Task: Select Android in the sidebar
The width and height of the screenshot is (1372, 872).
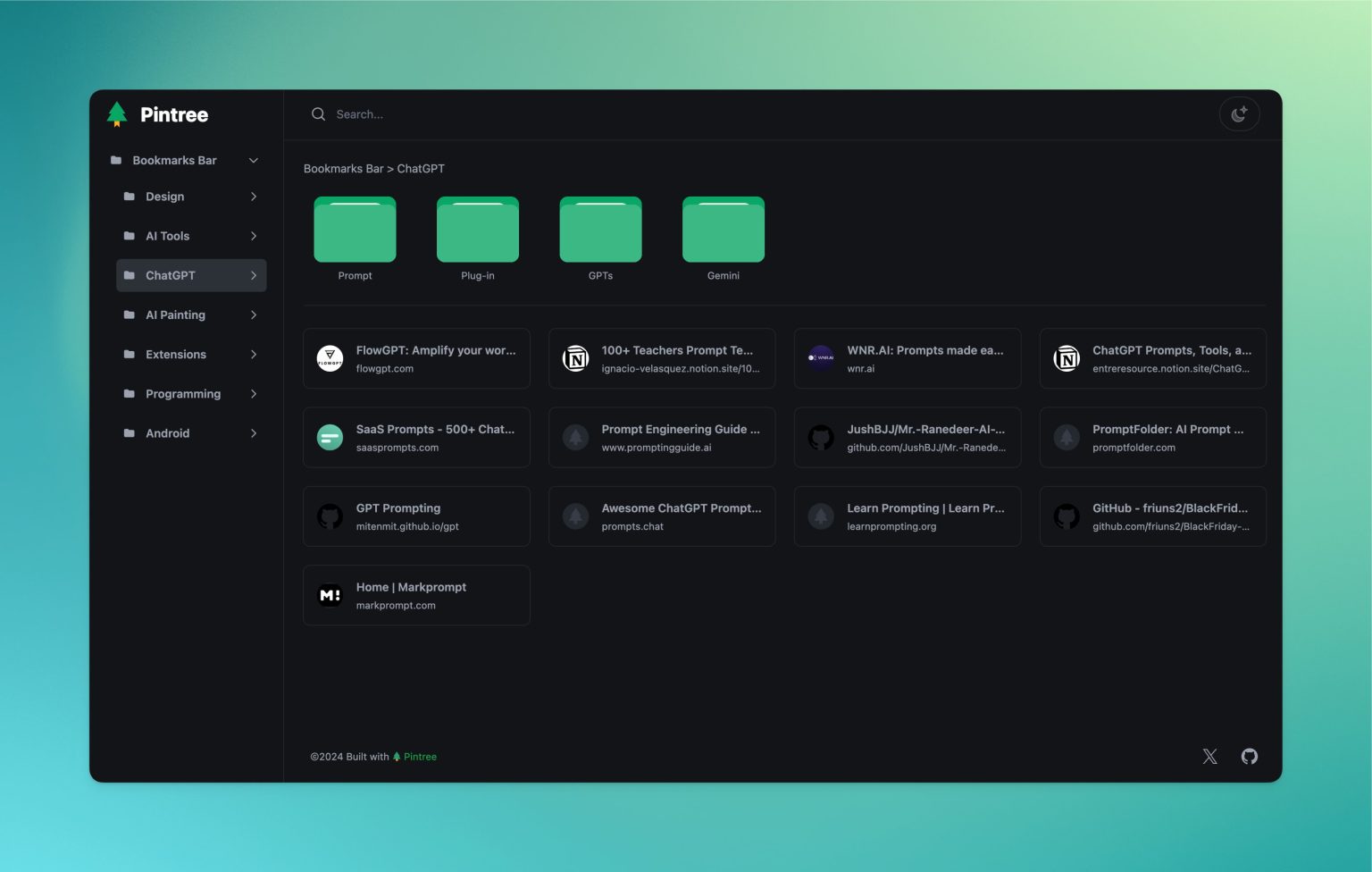Action: (x=168, y=433)
